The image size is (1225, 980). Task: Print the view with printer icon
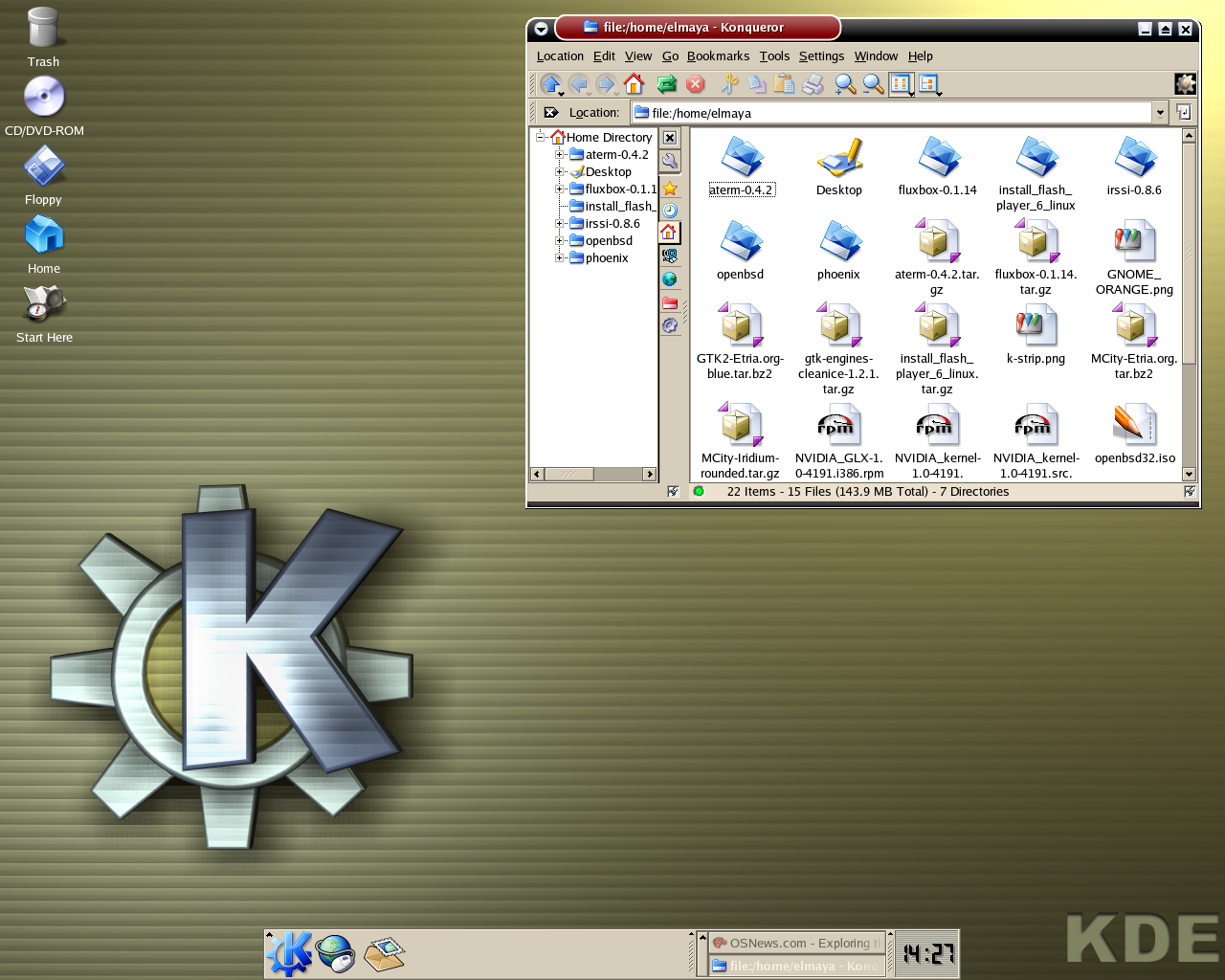(x=813, y=84)
